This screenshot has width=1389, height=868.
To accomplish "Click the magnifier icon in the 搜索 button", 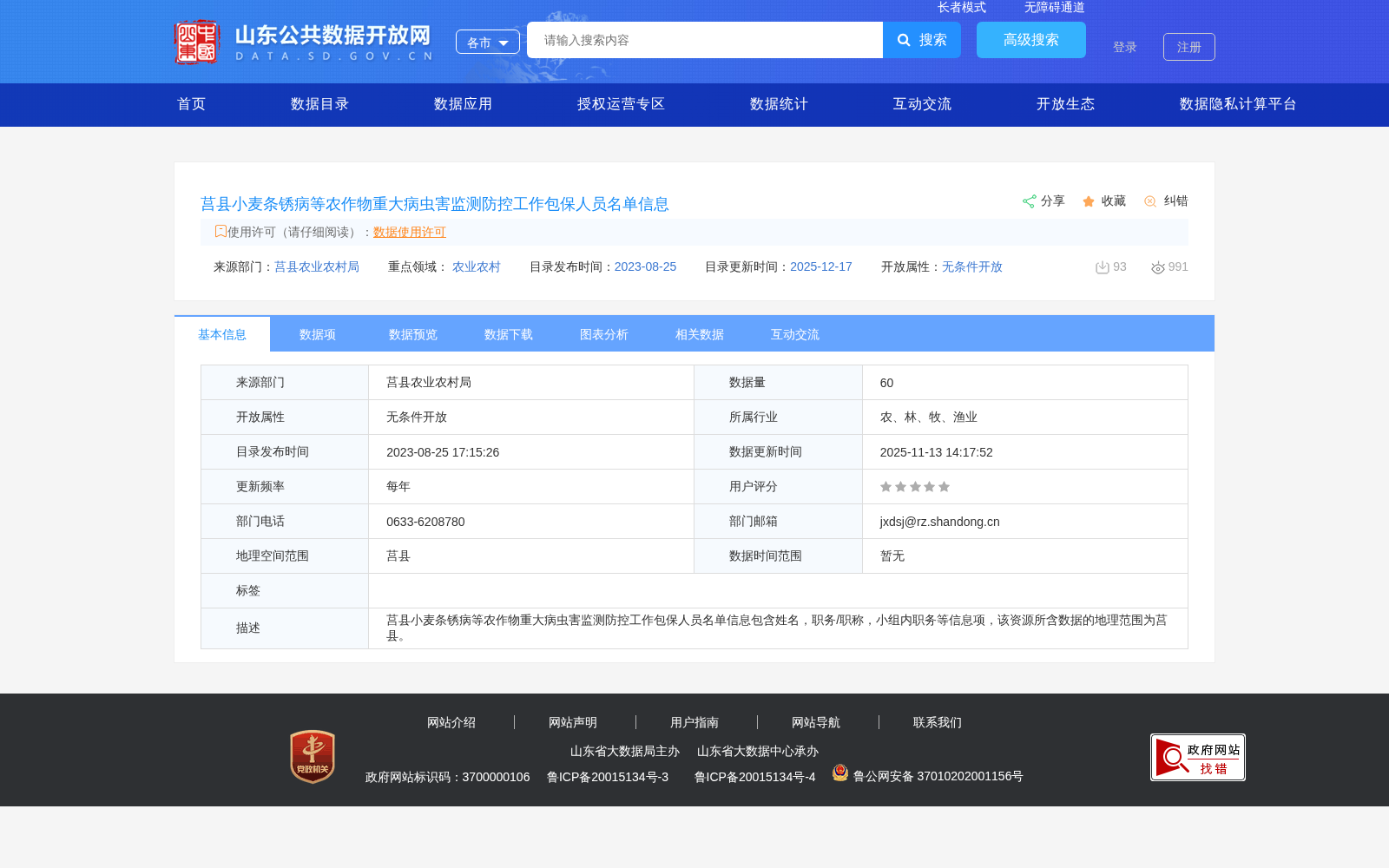I will click(x=904, y=40).
